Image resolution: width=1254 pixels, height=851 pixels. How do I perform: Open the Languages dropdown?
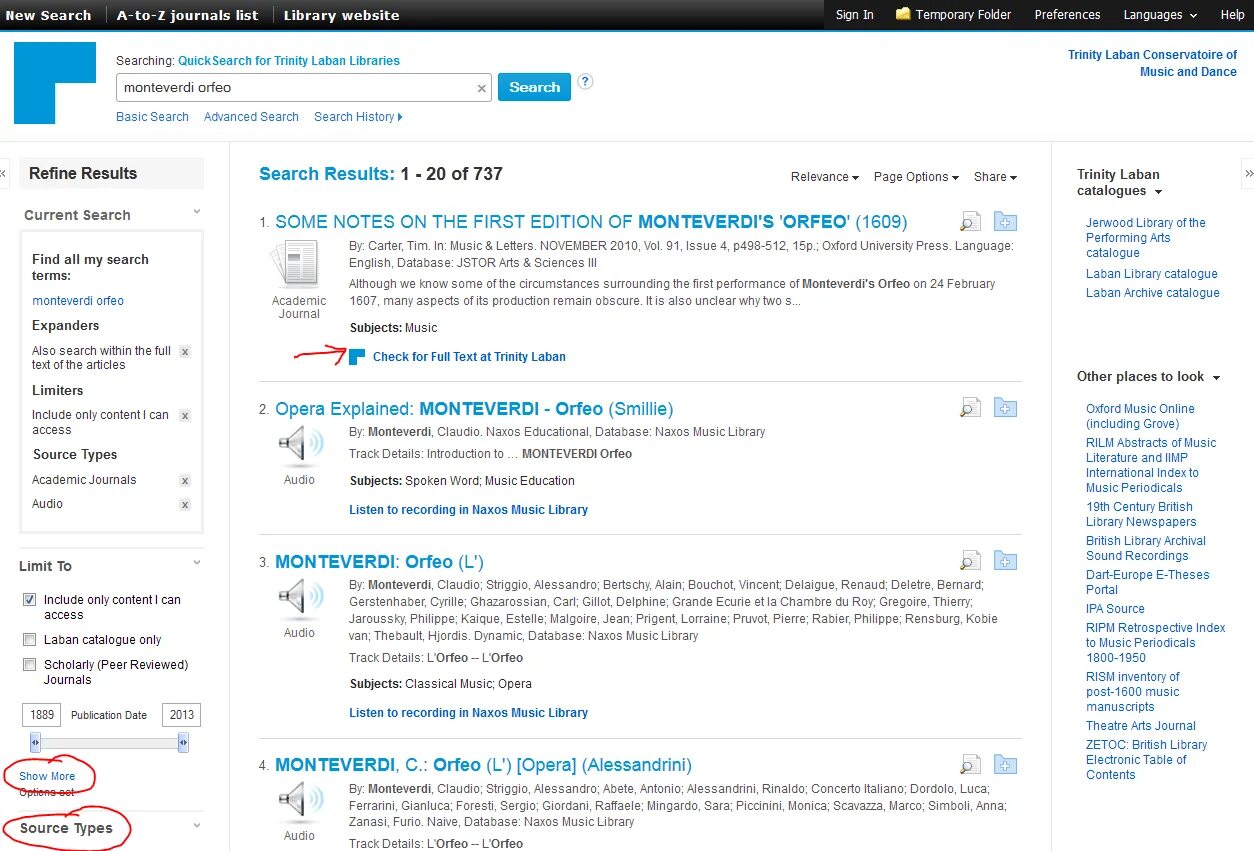point(1160,15)
